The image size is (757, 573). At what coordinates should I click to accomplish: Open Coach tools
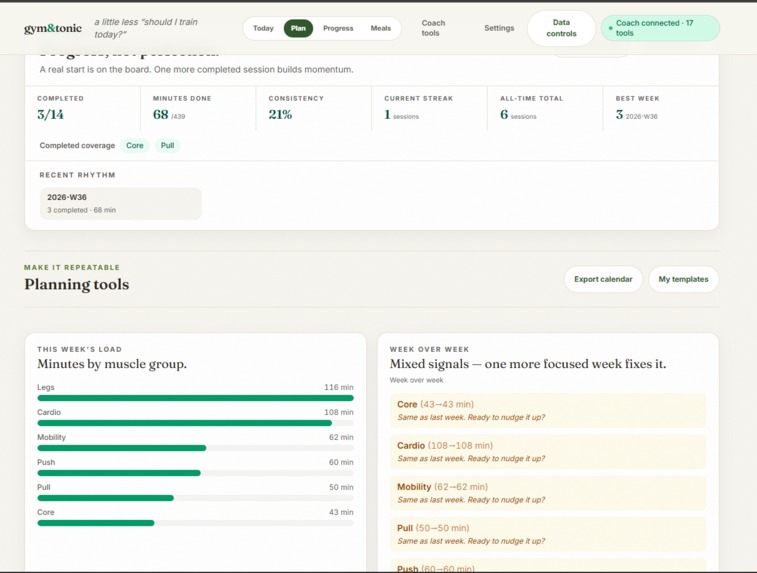click(433, 28)
